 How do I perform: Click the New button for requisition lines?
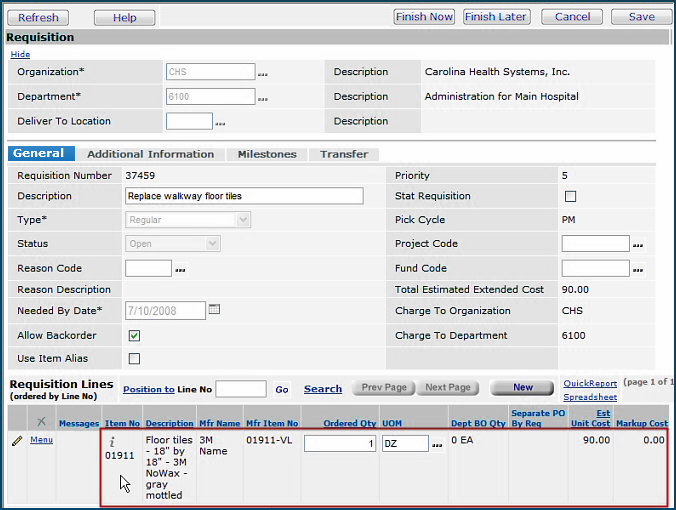(x=522, y=388)
